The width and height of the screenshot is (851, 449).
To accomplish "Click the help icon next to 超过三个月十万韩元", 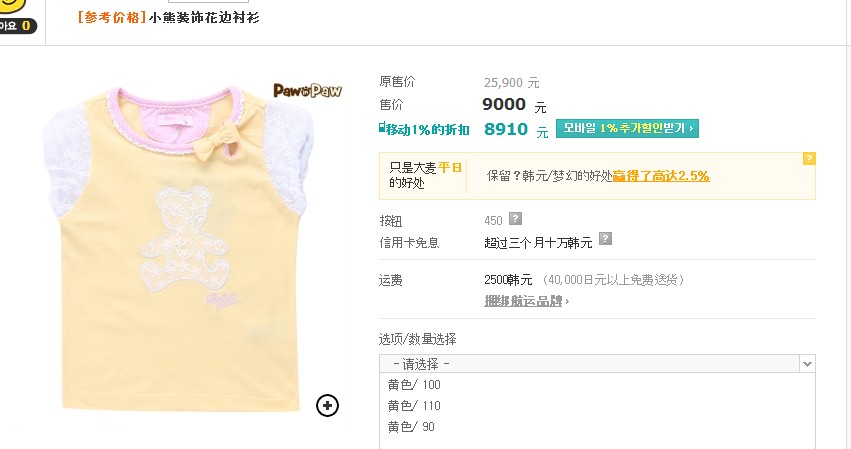I will coord(605,238).
